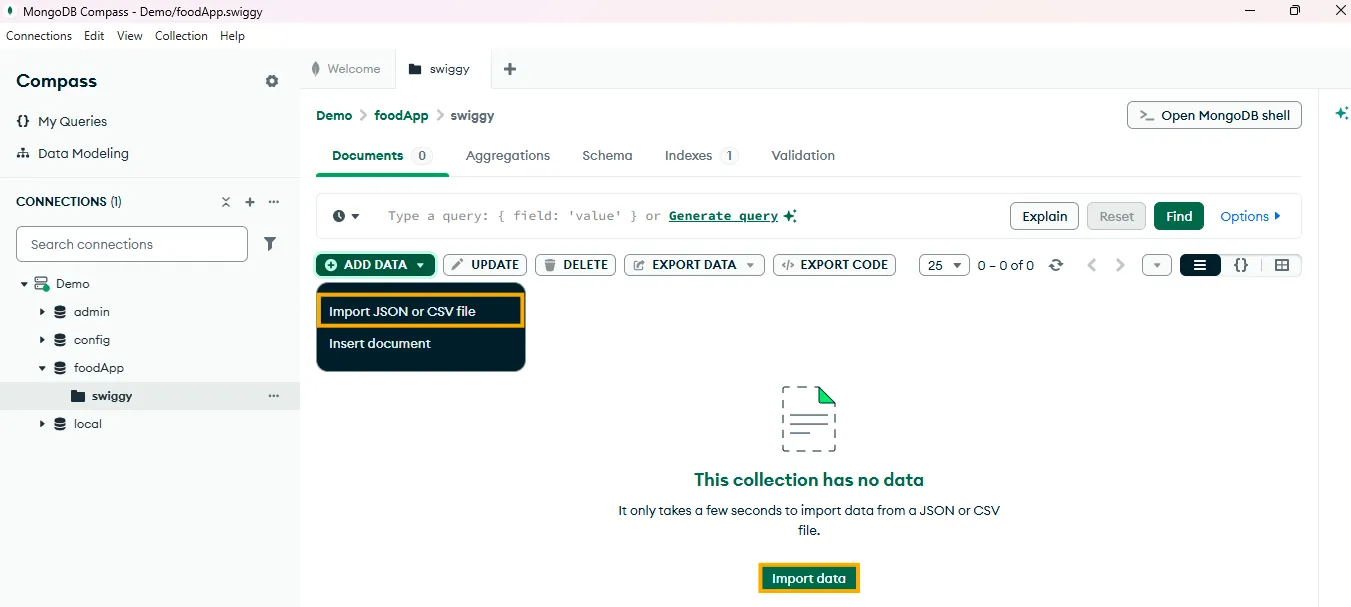Open the View menu
The height and width of the screenshot is (607, 1351).
point(130,36)
